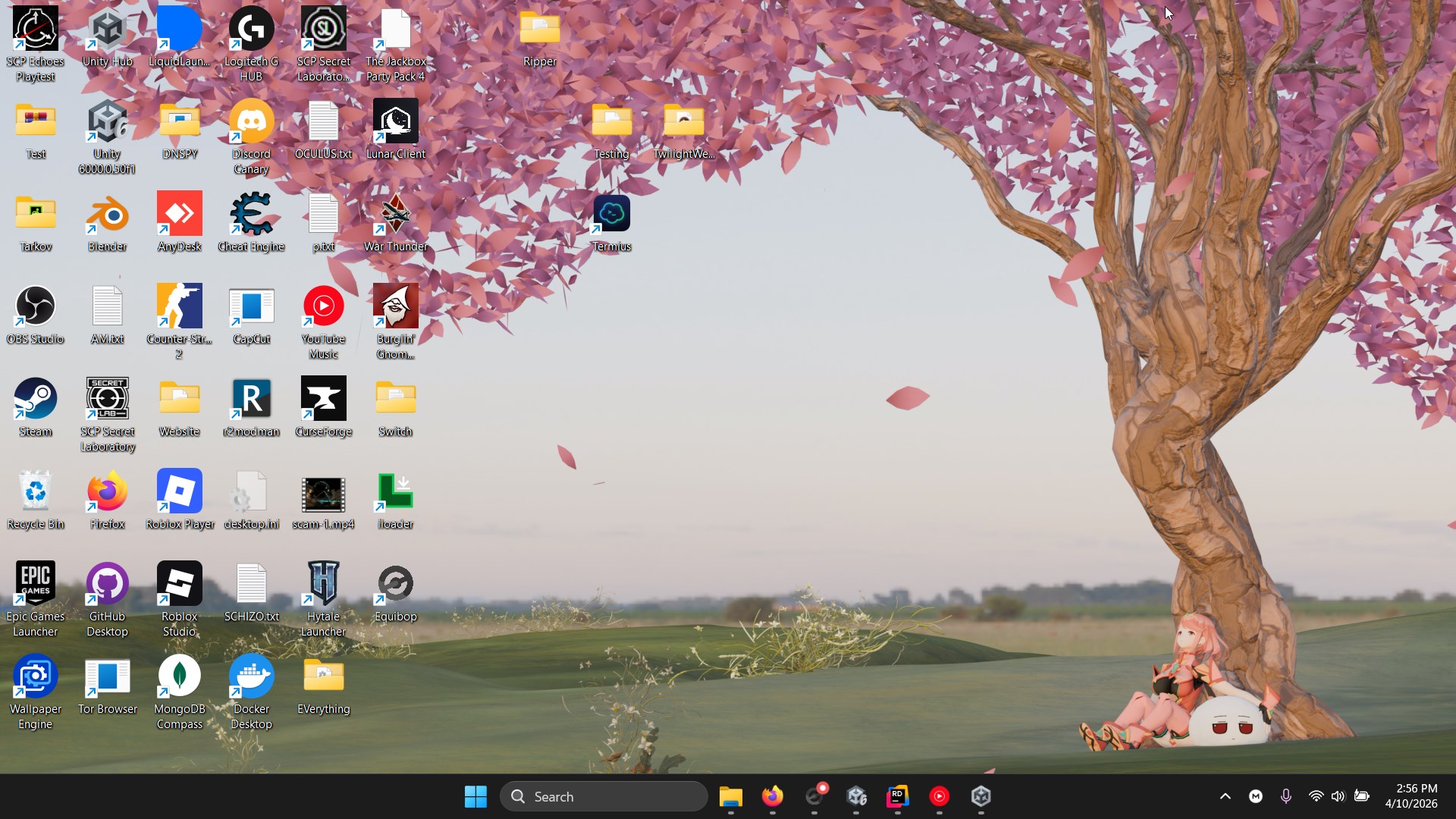
Task: Open the DNSPY folder
Action: [x=180, y=130]
